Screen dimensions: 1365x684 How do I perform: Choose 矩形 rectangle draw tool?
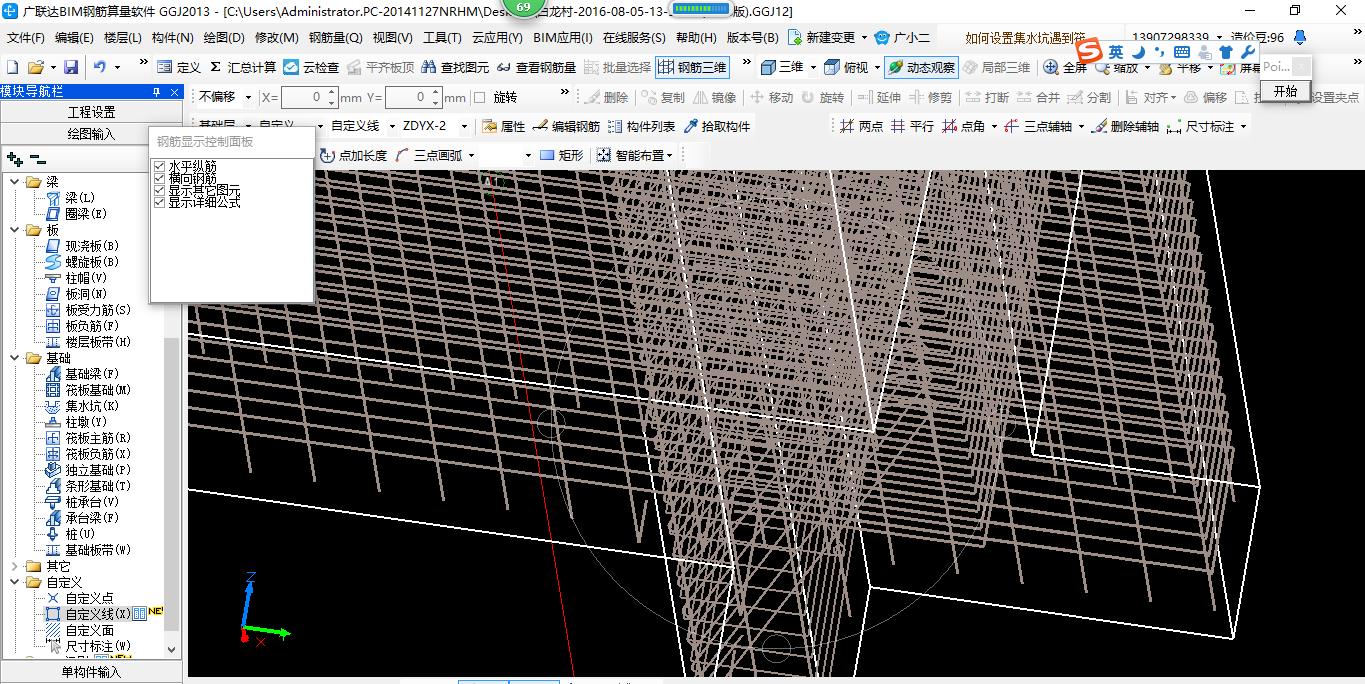coord(561,155)
